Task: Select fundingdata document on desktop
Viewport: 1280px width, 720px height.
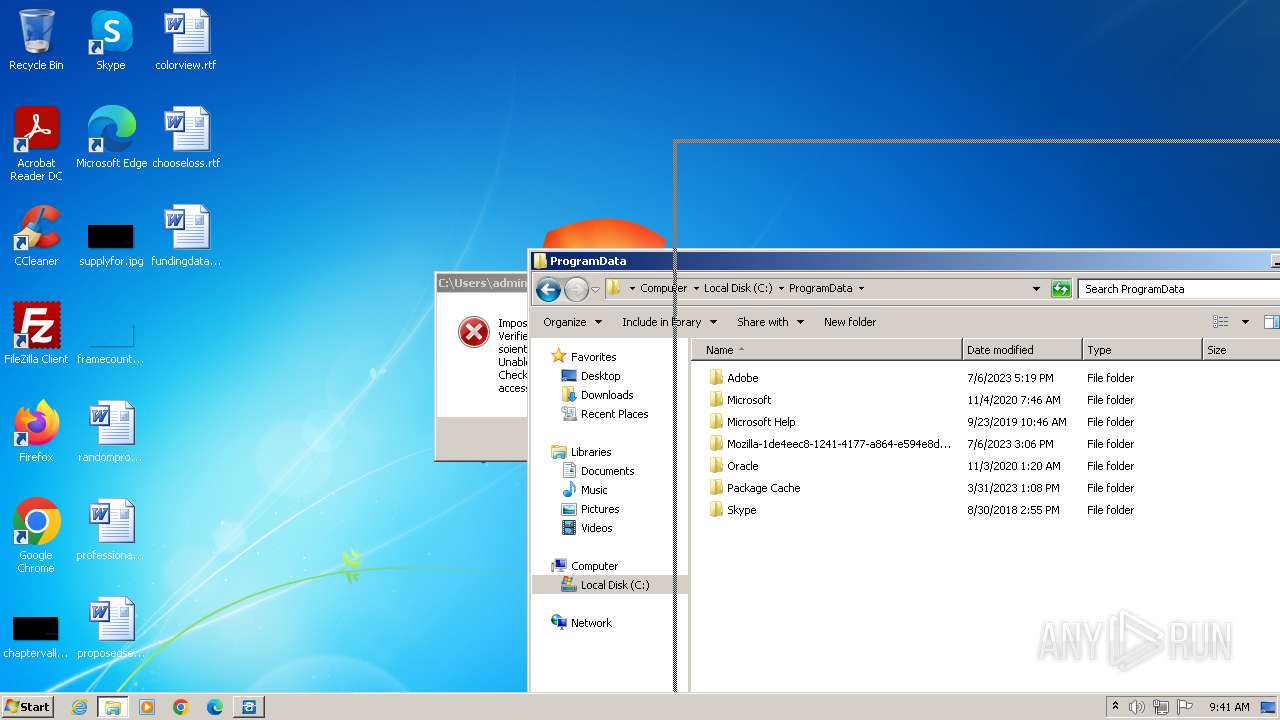Action: (x=186, y=236)
